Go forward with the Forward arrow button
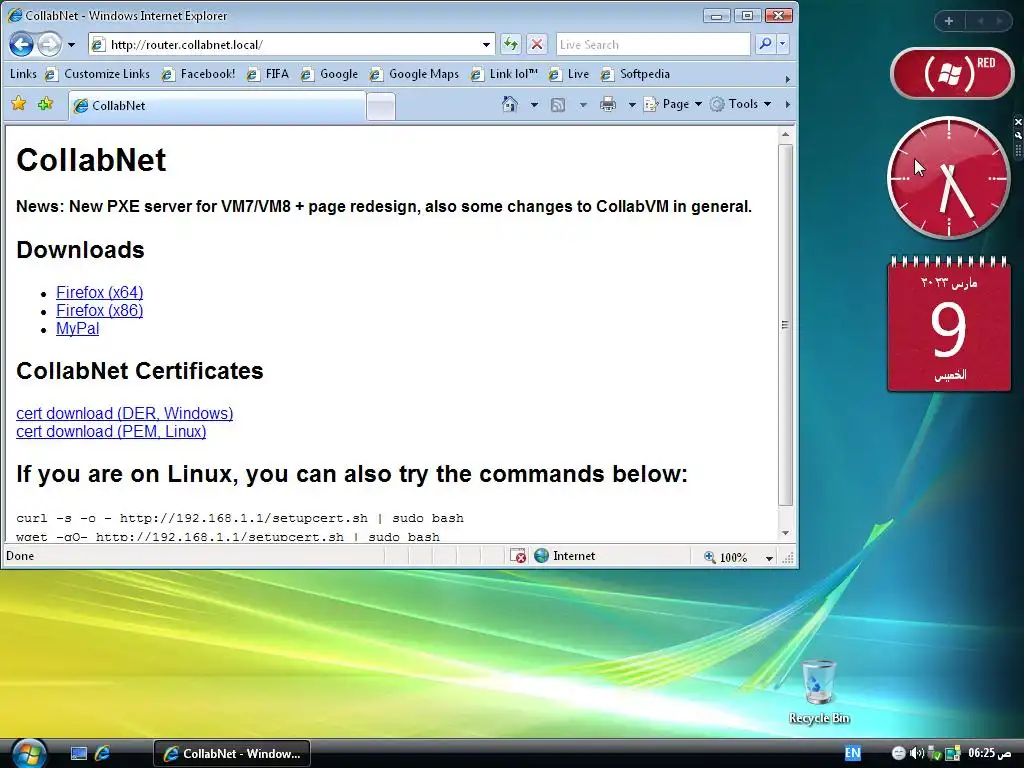1024x768 pixels. pyautogui.click(x=49, y=44)
